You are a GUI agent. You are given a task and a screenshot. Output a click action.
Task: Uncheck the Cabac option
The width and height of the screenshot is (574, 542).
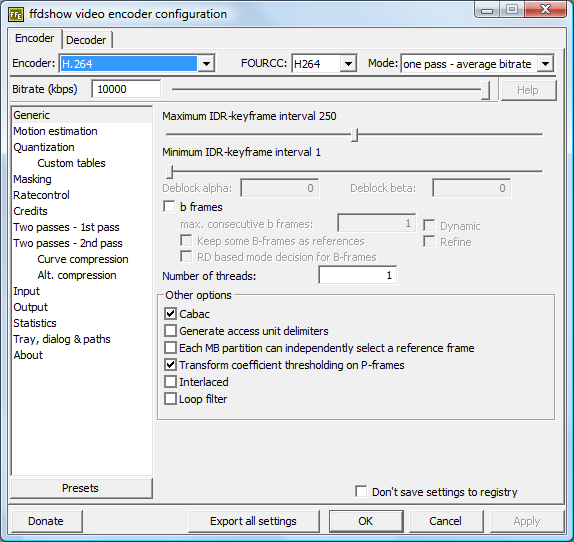[x=170, y=314]
